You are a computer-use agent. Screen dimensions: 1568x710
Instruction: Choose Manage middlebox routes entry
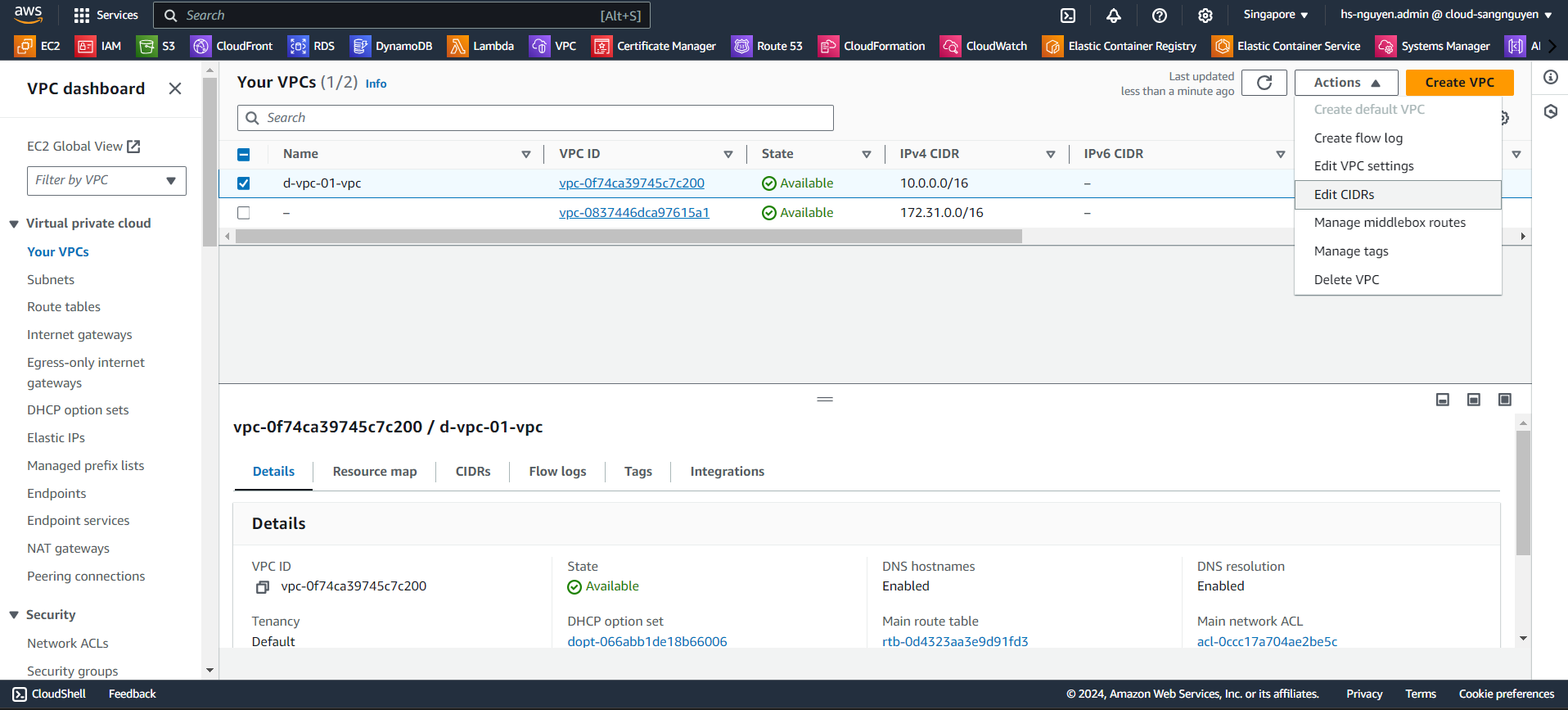[x=1398, y=223]
